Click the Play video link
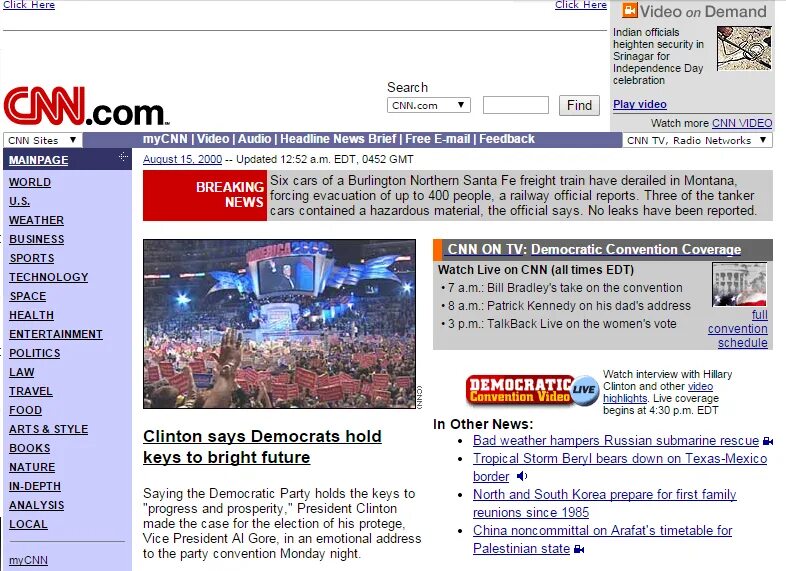 (x=640, y=104)
